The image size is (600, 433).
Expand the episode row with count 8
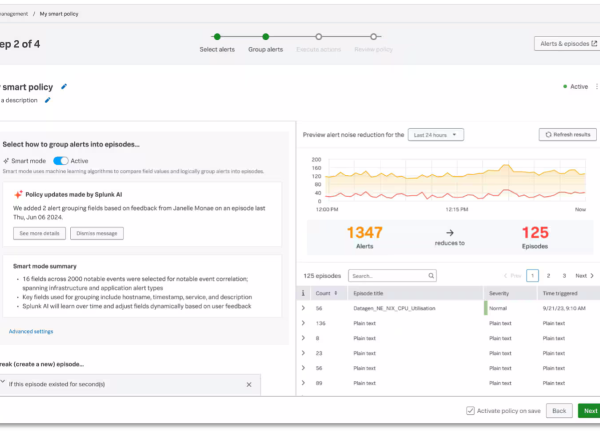point(303,338)
